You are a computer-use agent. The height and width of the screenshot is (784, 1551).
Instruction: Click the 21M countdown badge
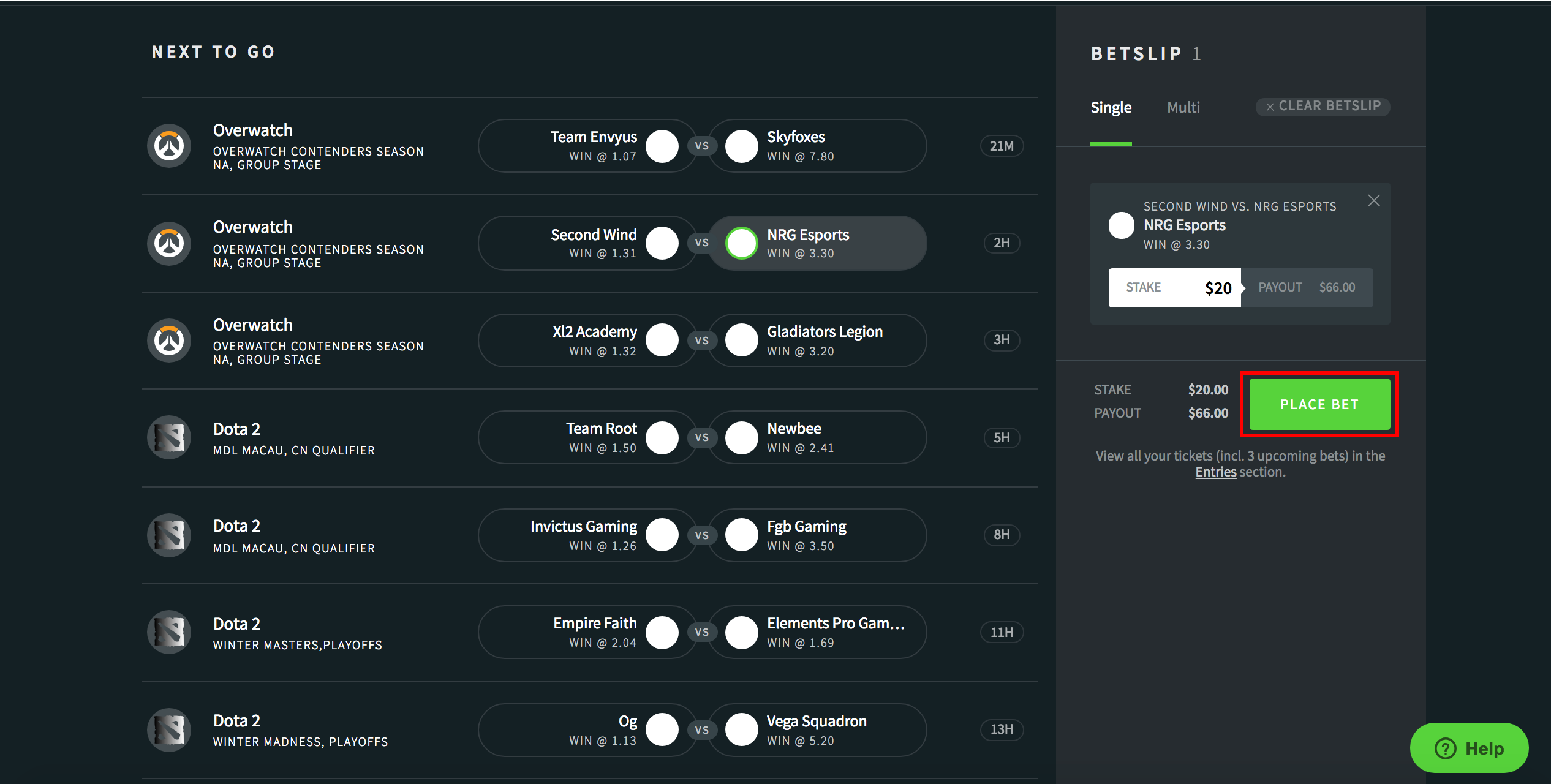click(1002, 146)
